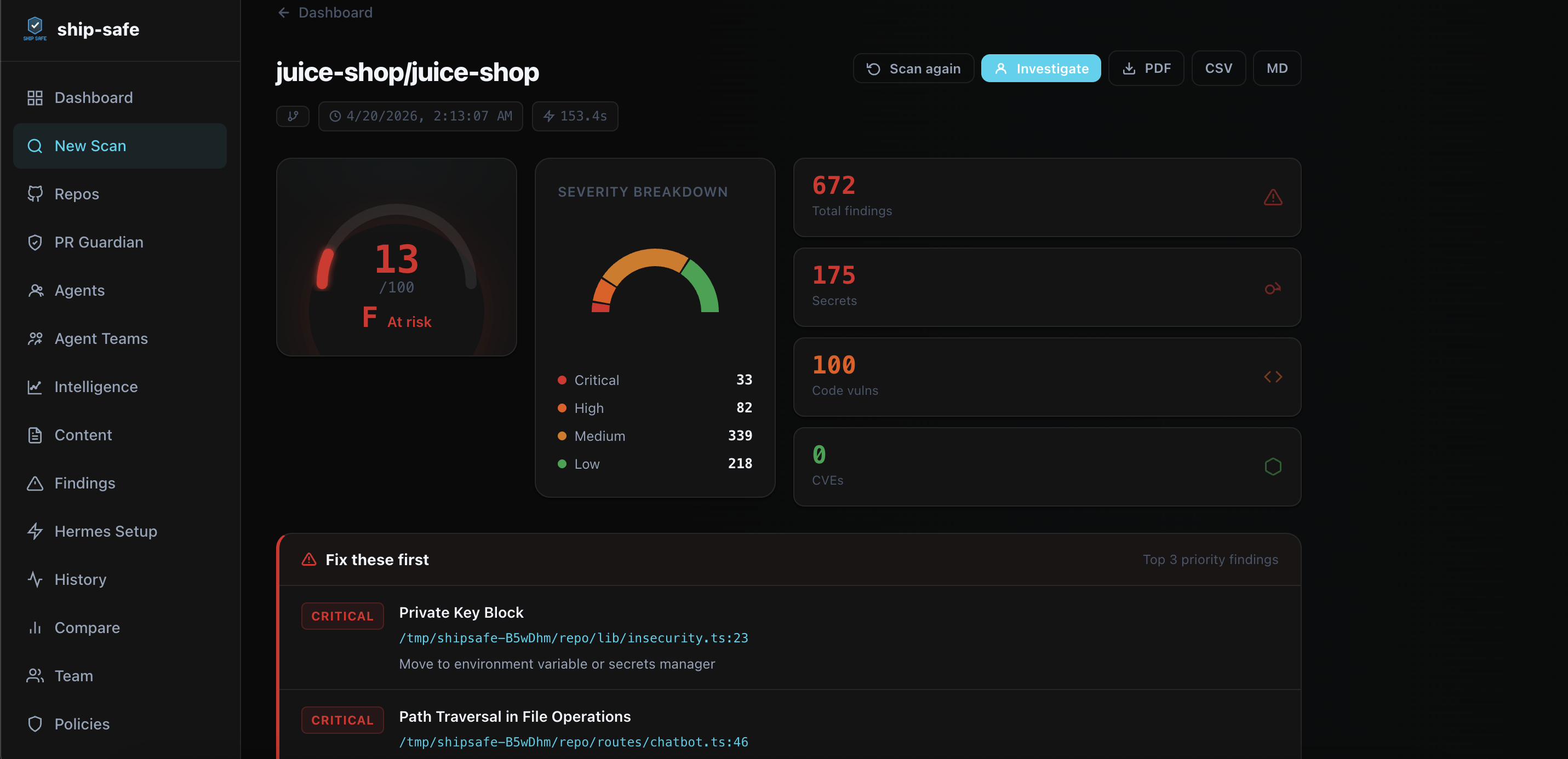Click the Content document icon

tap(35, 435)
